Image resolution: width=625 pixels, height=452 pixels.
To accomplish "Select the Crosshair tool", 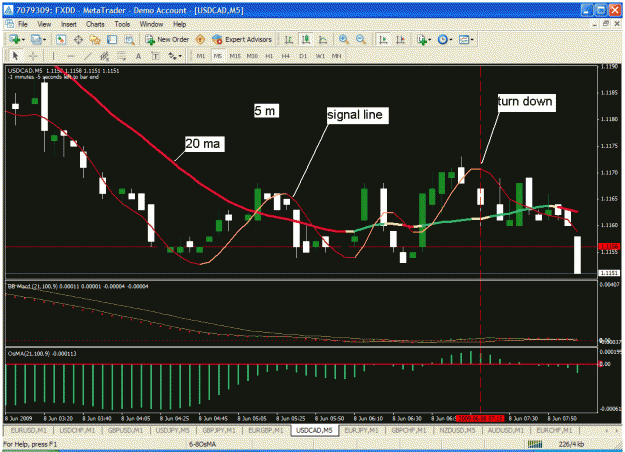I will click(33, 56).
